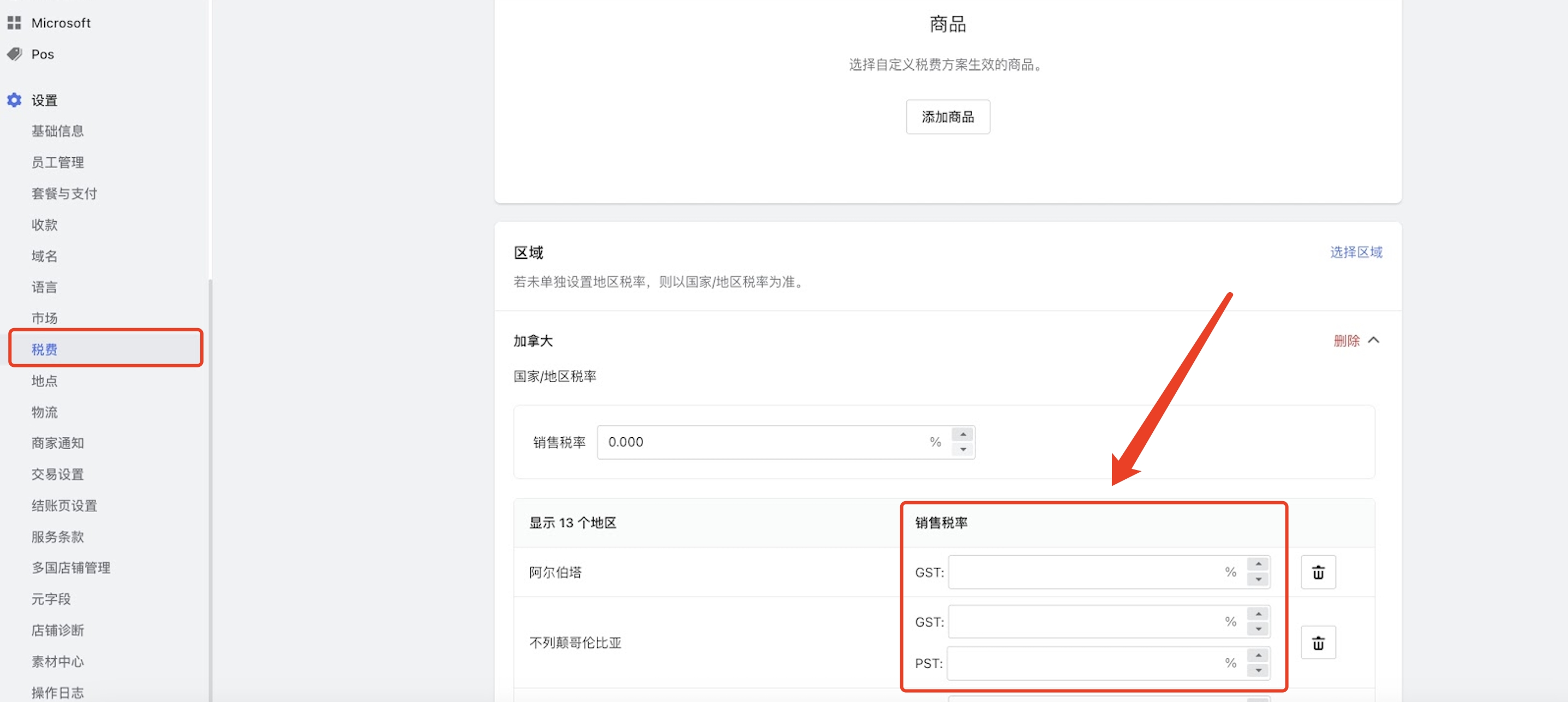Select the 税费 menu item
Screen dimensions: 1568x702
[x=106, y=349]
